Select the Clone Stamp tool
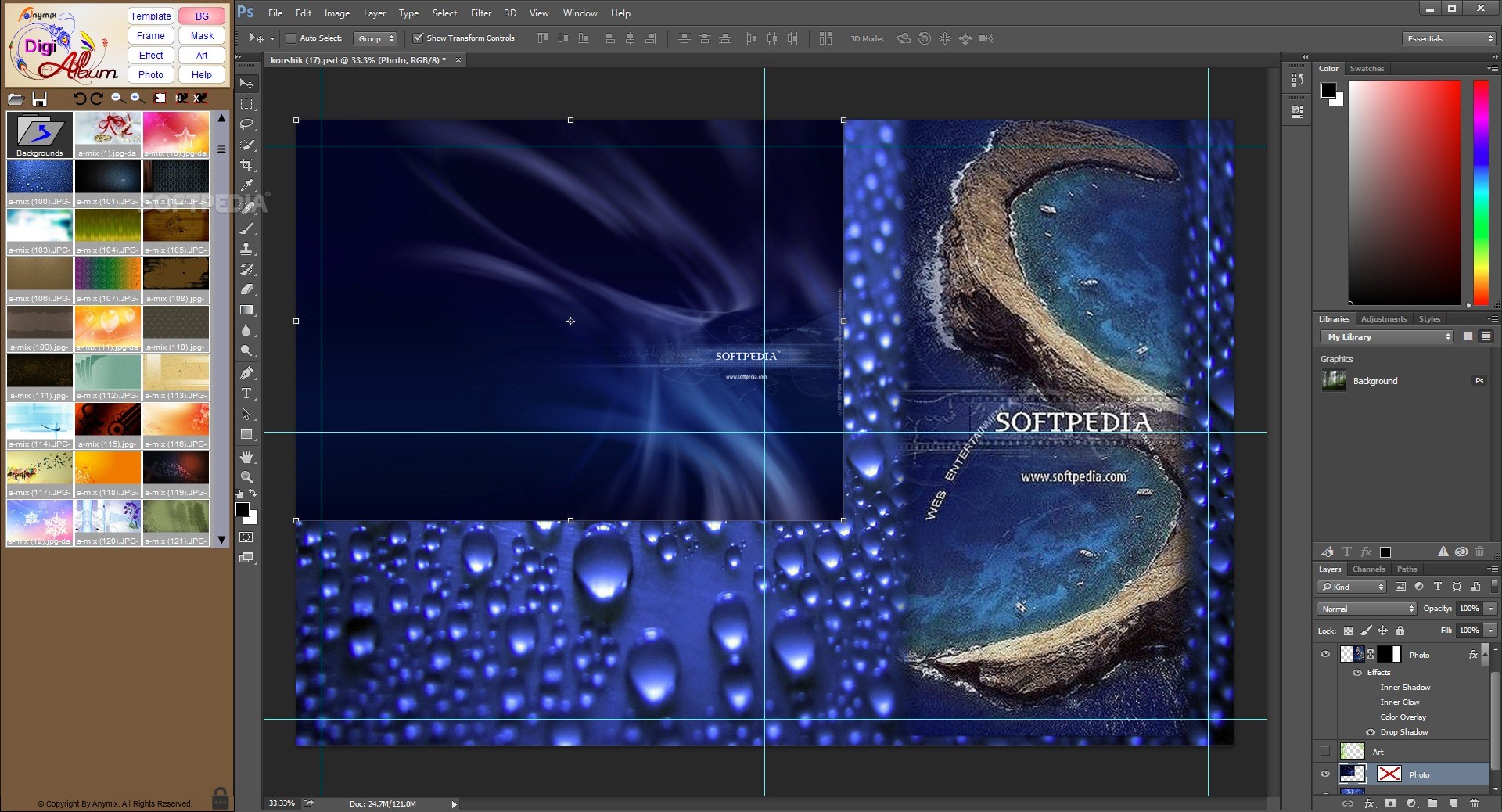The image size is (1502, 812). tap(246, 249)
